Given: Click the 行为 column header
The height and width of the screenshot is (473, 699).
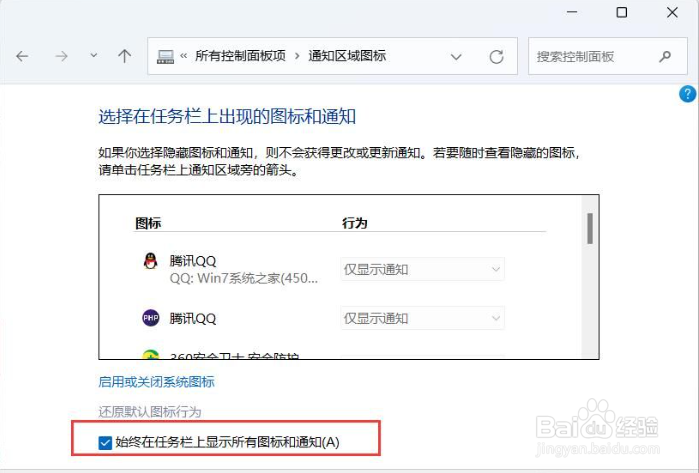Looking at the screenshot, I should [x=354, y=223].
